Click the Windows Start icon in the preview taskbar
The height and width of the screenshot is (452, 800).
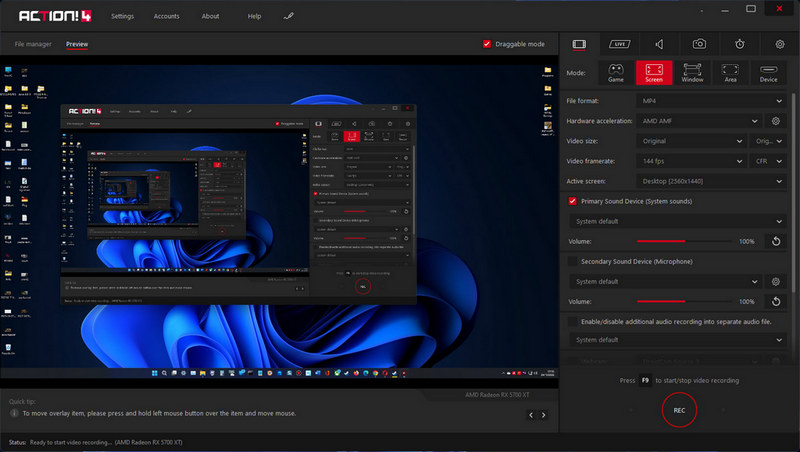coord(155,373)
